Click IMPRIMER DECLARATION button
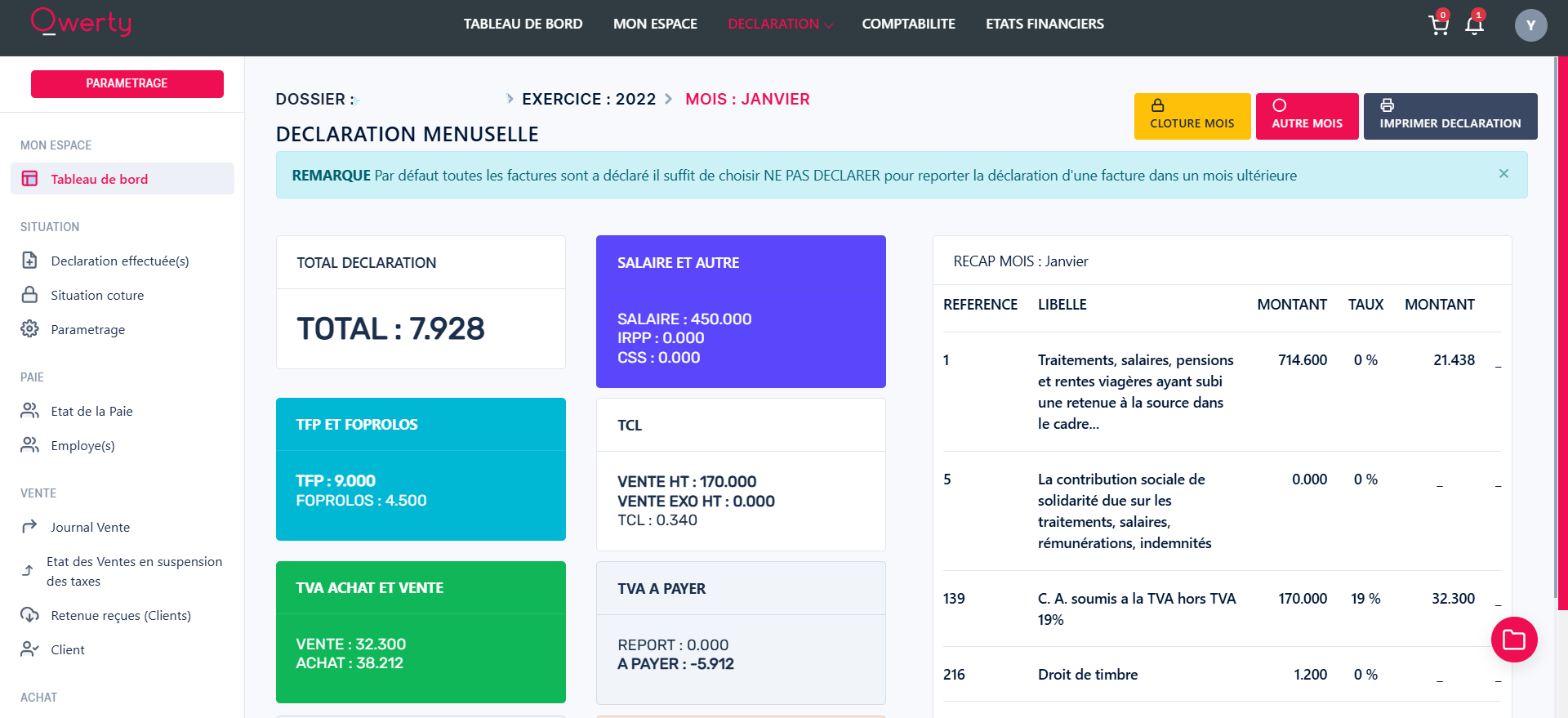 click(1450, 116)
